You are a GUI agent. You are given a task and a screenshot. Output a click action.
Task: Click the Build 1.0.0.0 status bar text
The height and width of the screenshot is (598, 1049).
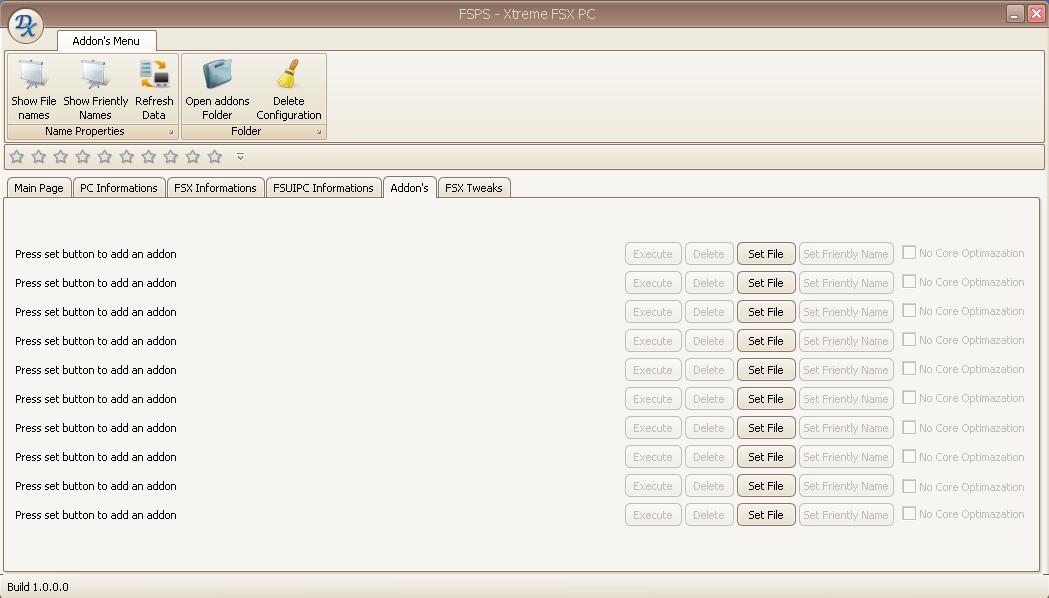37,587
